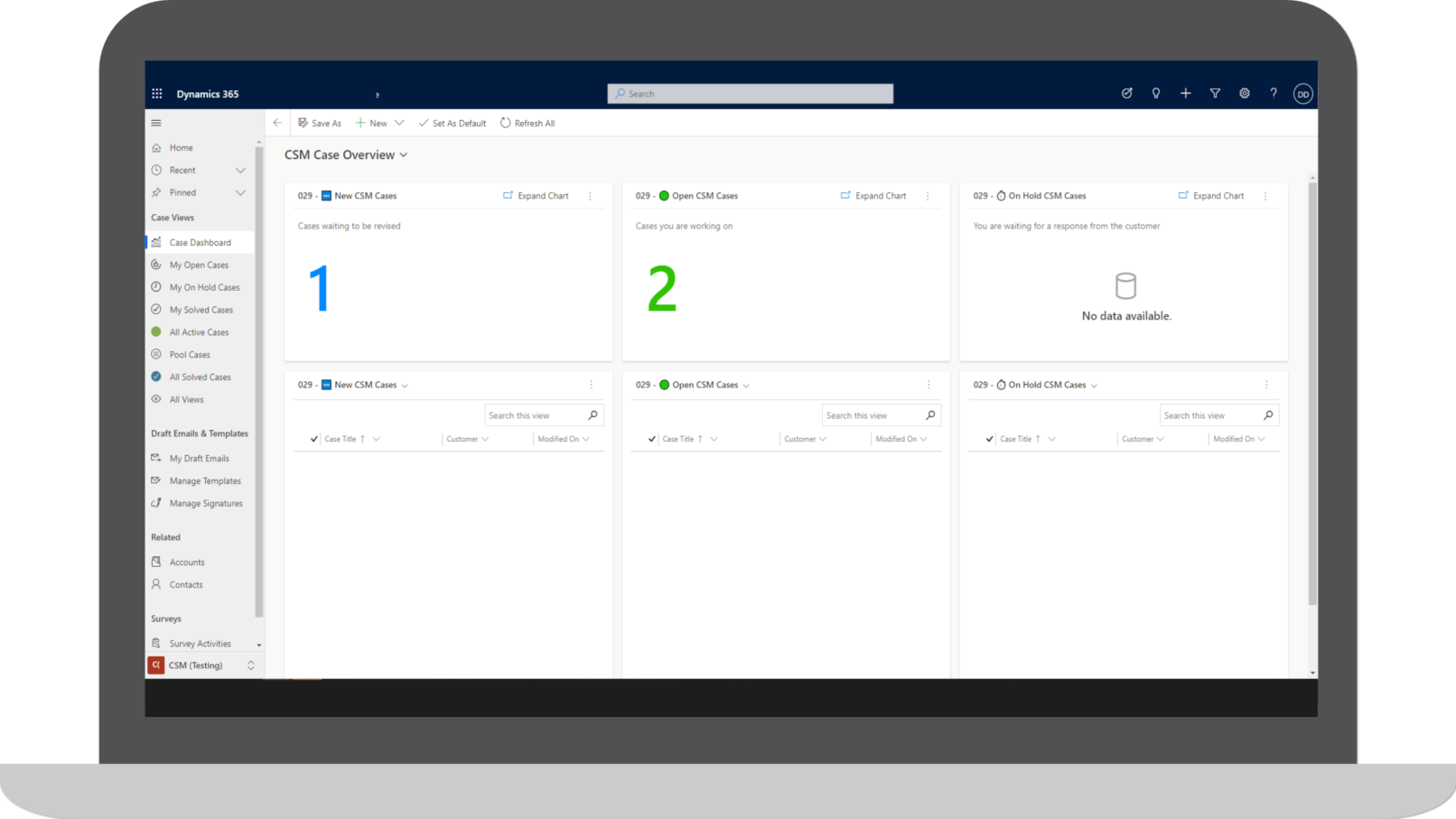
Task: Open Manage Templates
Action: point(204,480)
